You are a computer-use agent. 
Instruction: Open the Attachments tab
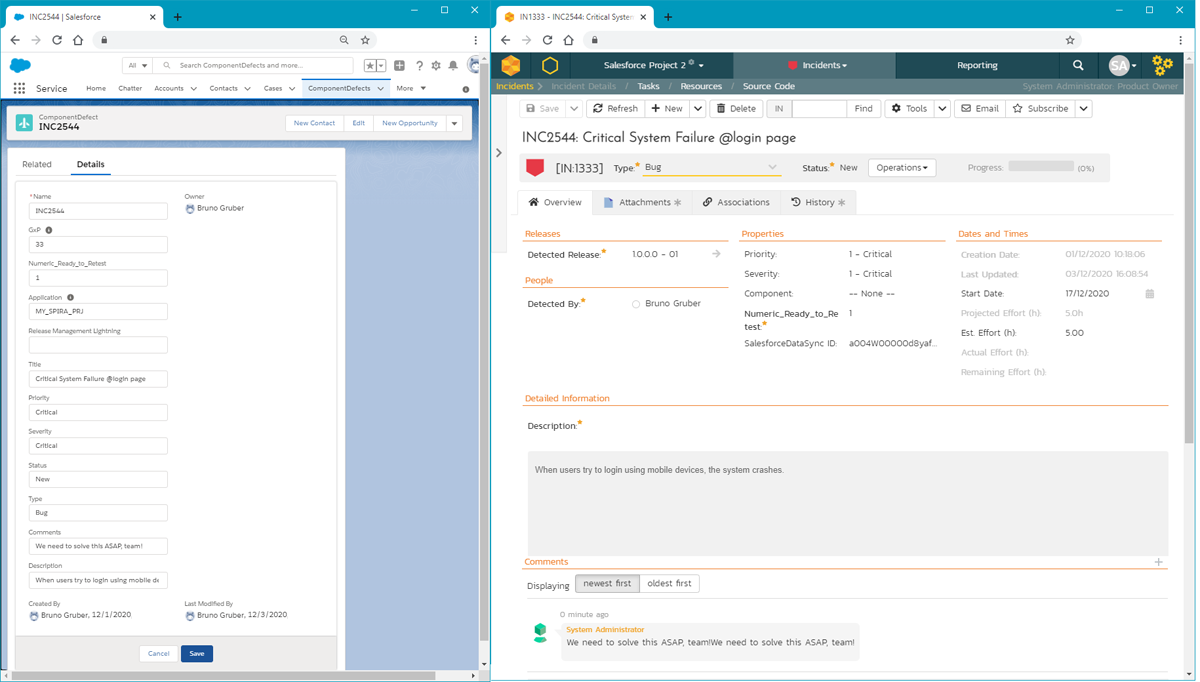coord(643,203)
